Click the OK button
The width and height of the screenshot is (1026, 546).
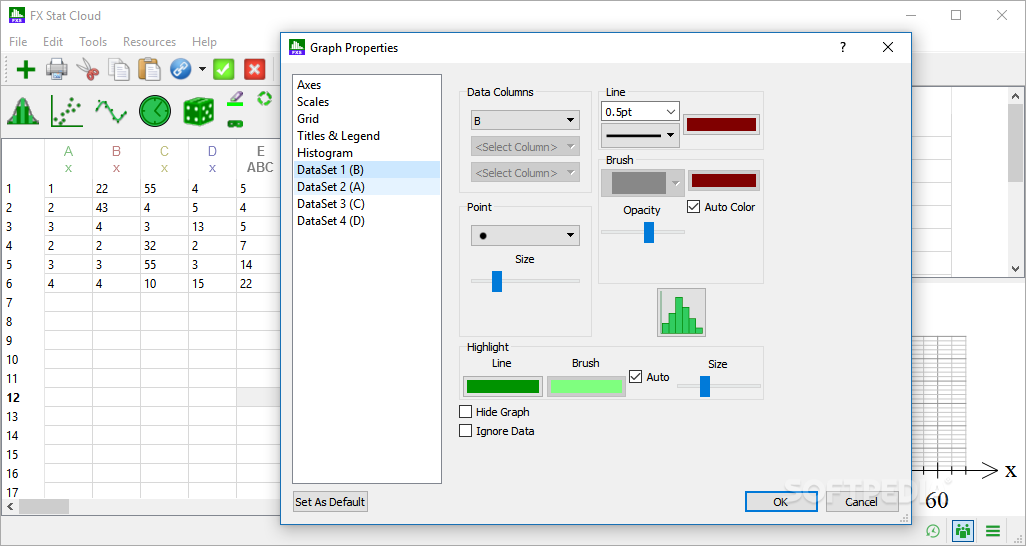pos(781,501)
